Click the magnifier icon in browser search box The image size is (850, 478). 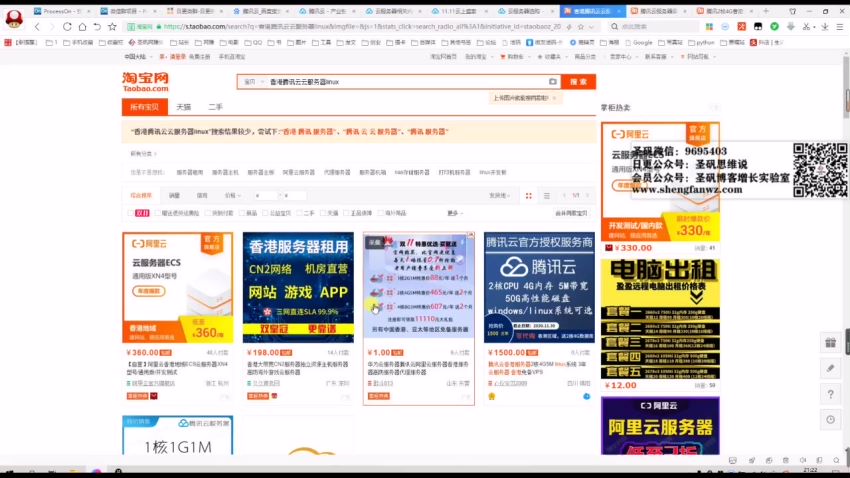[614, 27]
